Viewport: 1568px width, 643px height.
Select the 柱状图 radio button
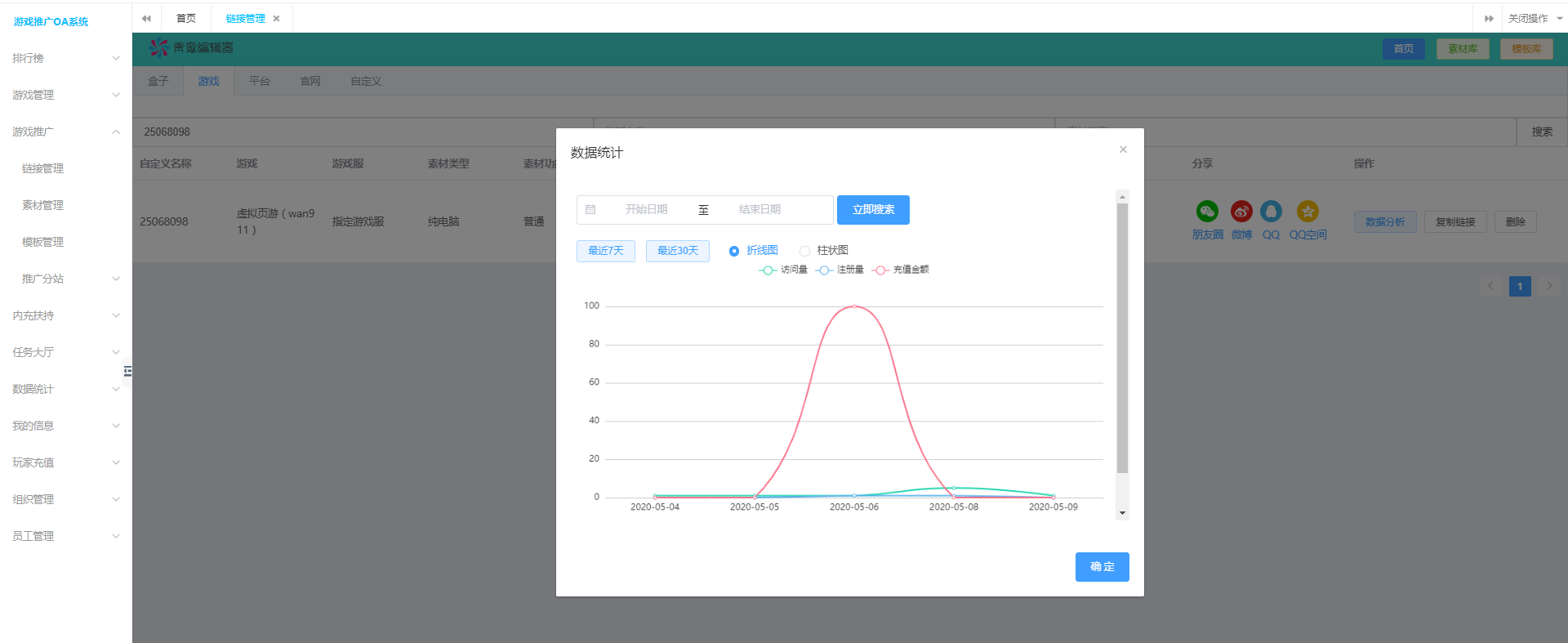[804, 251]
